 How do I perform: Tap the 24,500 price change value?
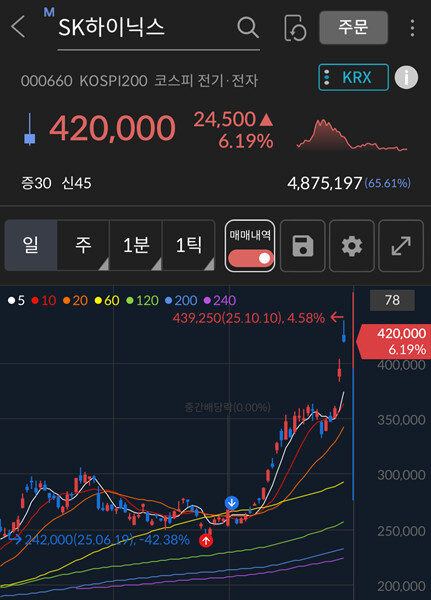225,119
